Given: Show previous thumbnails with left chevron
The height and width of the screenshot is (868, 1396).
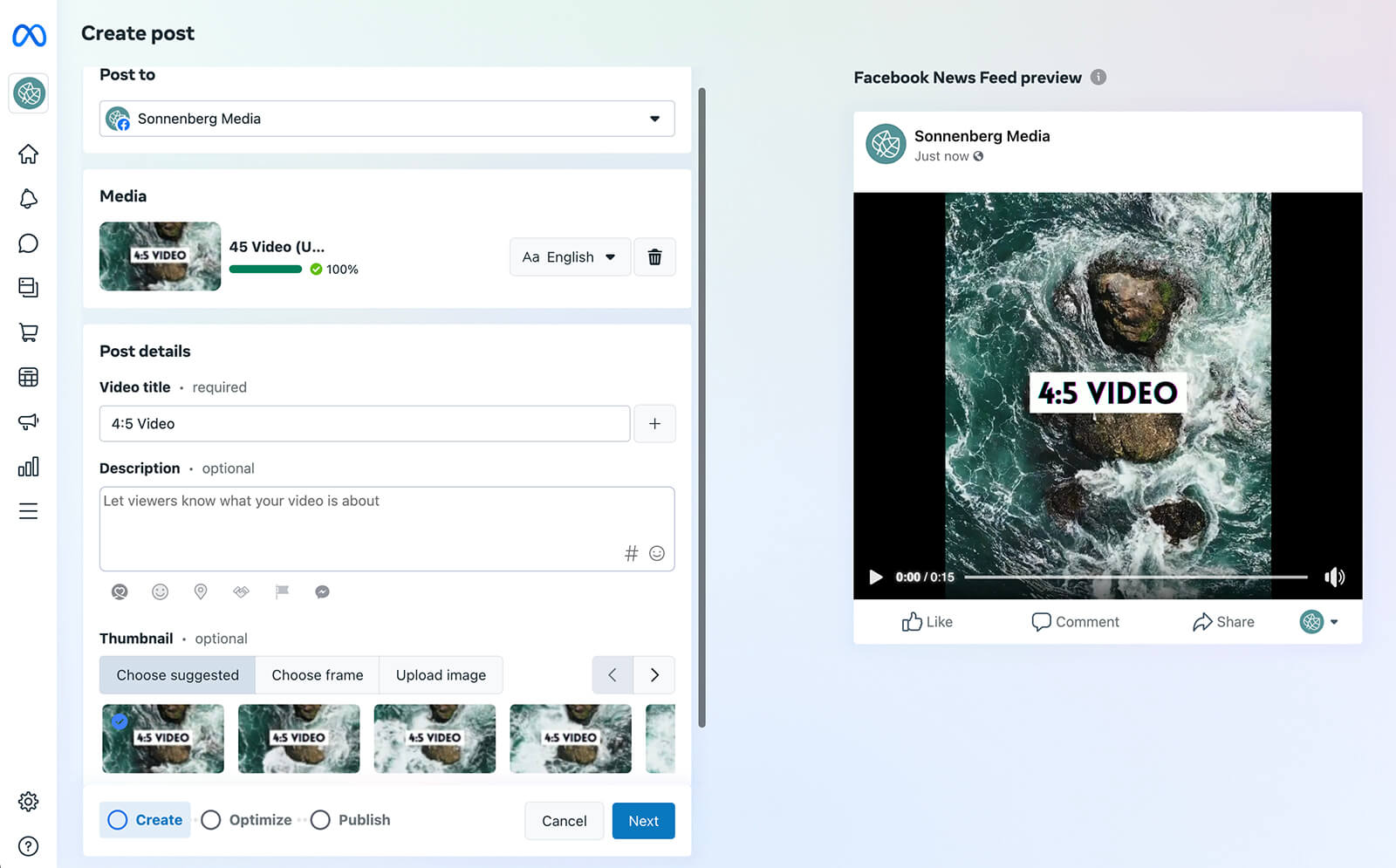Looking at the screenshot, I should (x=612, y=675).
